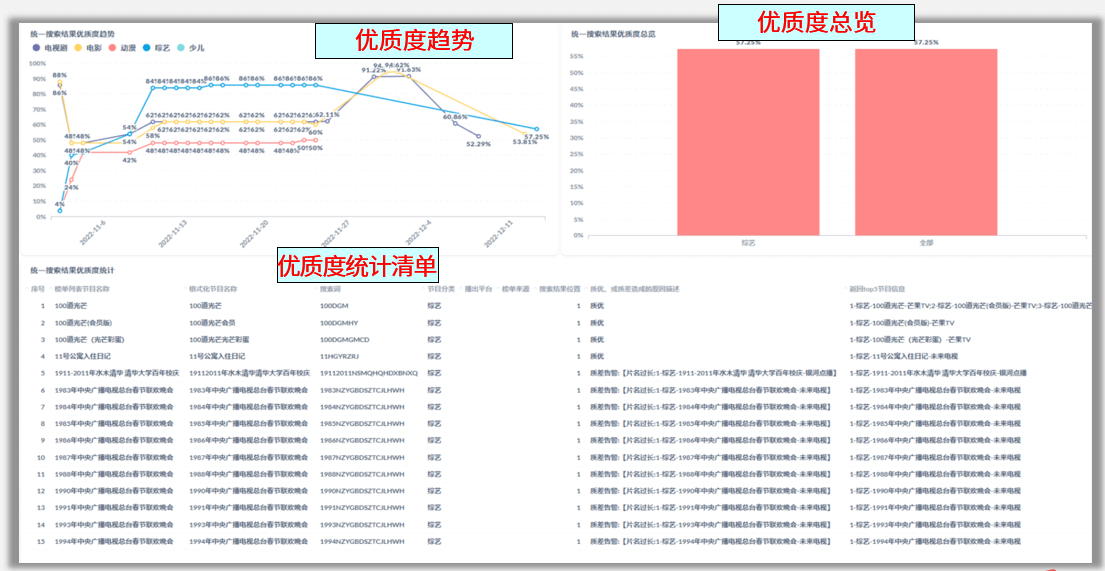Toggle the 少儿 legend series
The width and height of the screenshot is (1105, 571).
click(196, 47)
